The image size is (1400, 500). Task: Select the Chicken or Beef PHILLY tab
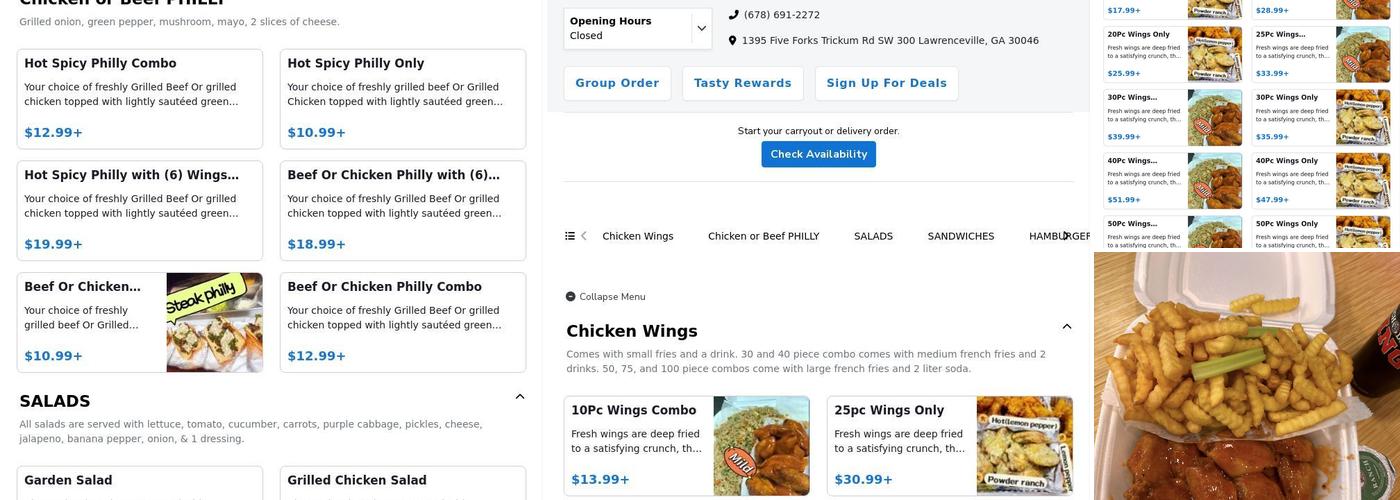pos(763,237)
